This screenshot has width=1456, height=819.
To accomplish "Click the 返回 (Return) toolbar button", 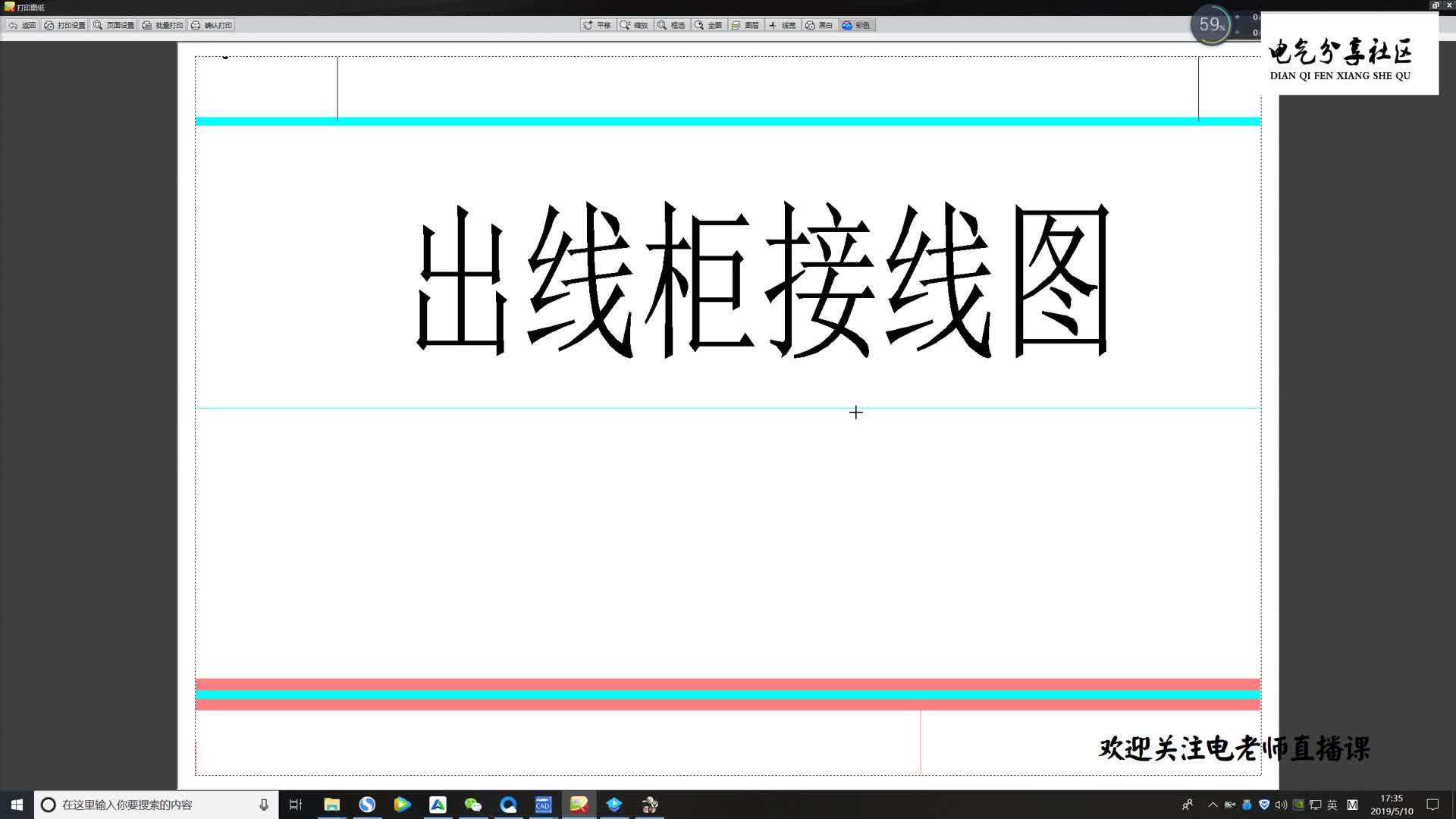I will click(22, 25).
